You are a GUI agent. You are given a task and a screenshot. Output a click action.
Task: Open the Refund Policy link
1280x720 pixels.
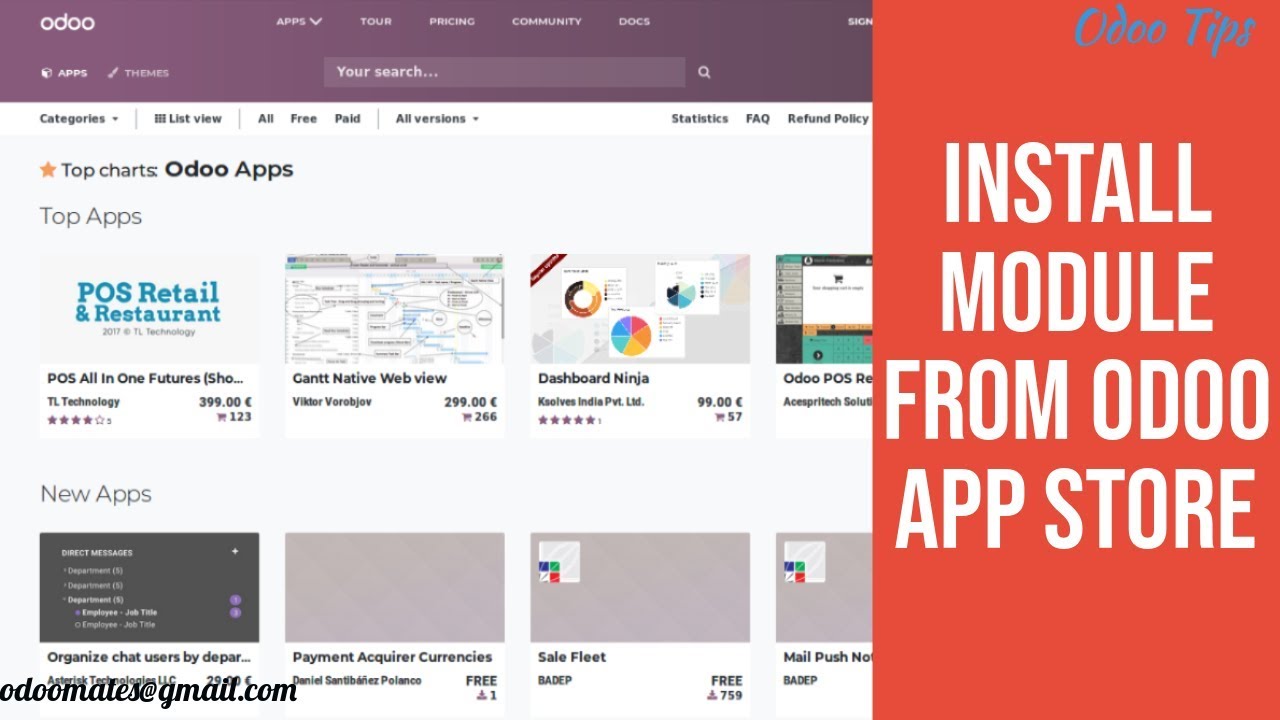(x=828, y=118)
